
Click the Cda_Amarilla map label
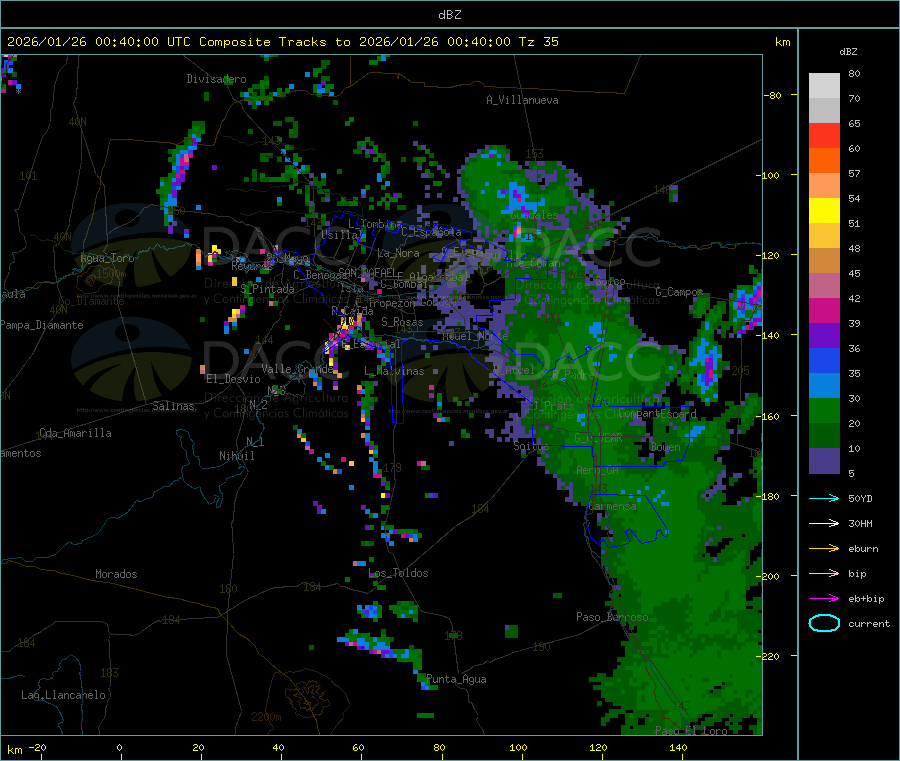point(75,433)
